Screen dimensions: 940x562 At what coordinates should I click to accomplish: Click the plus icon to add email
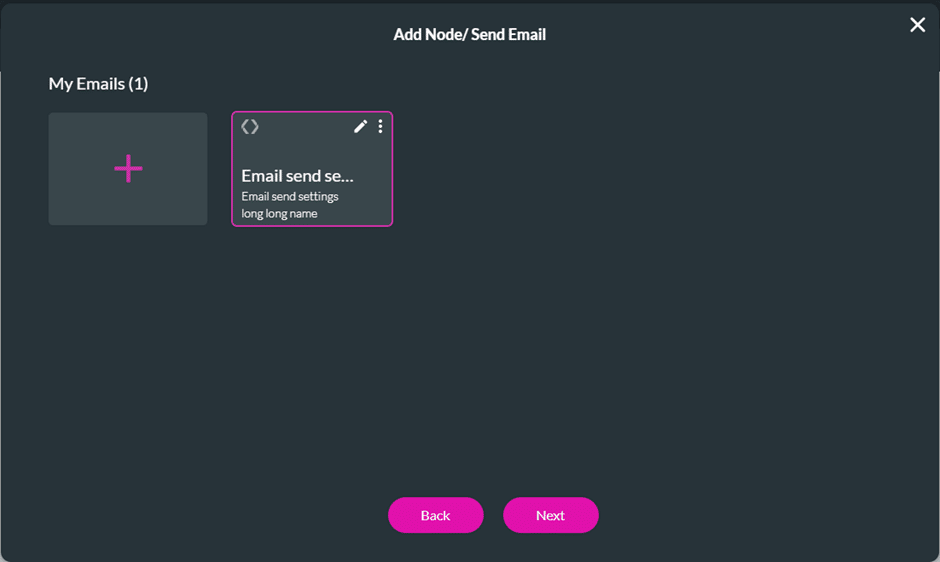tap(128, 169)
